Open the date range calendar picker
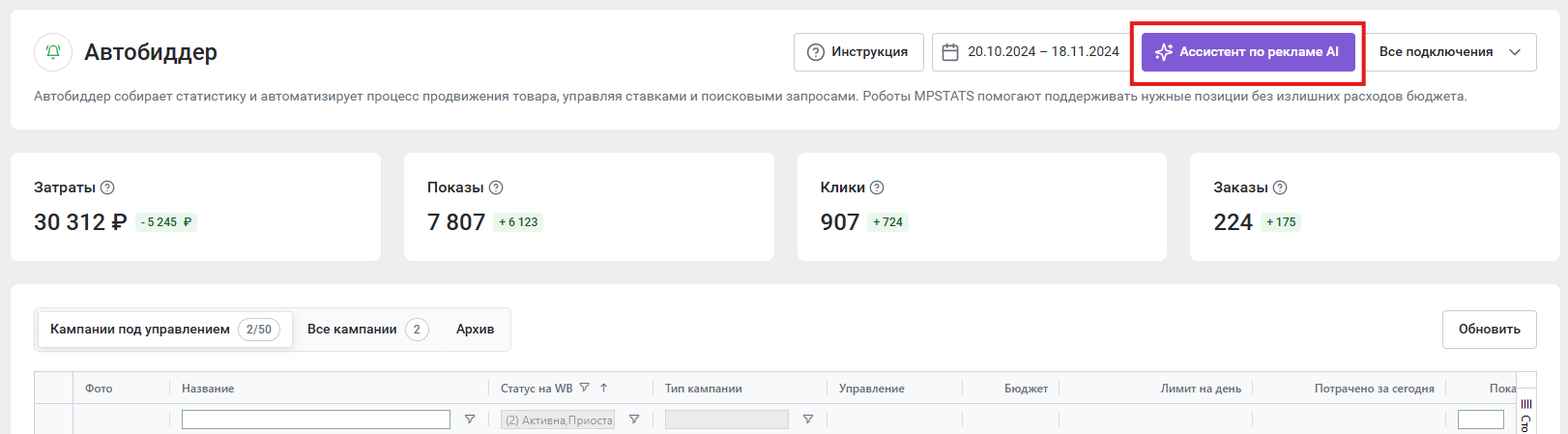 click(1030, 52)
